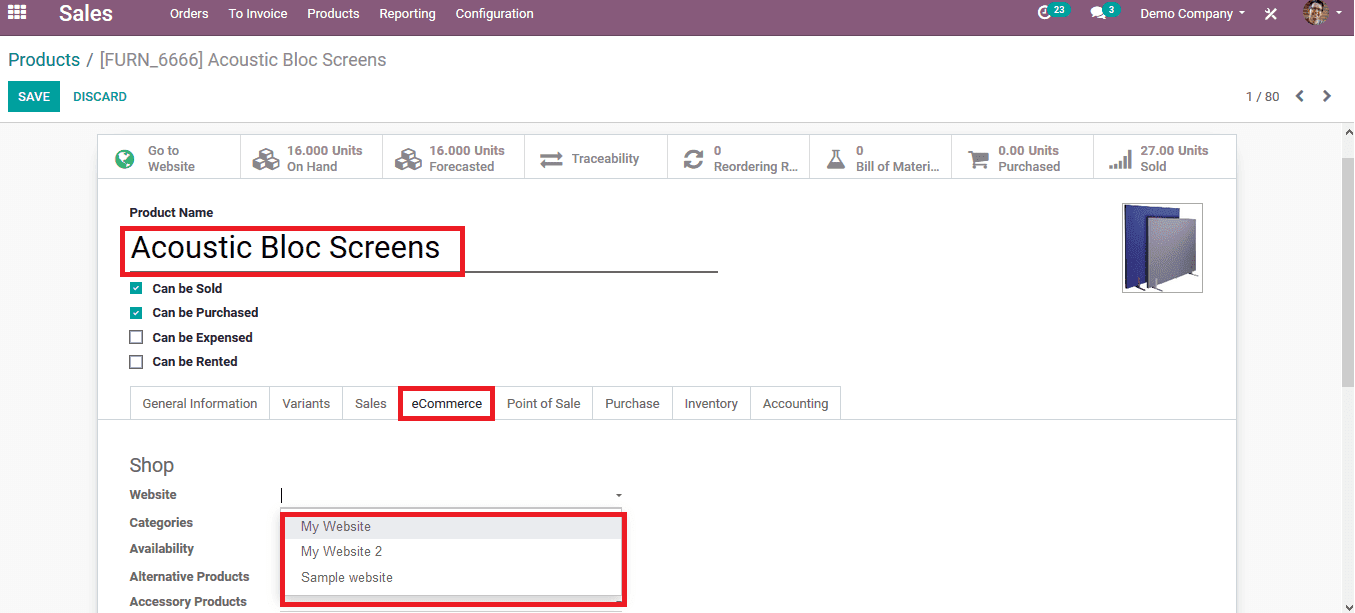Open activities clock icon with 23 badge

(1052, 13)
